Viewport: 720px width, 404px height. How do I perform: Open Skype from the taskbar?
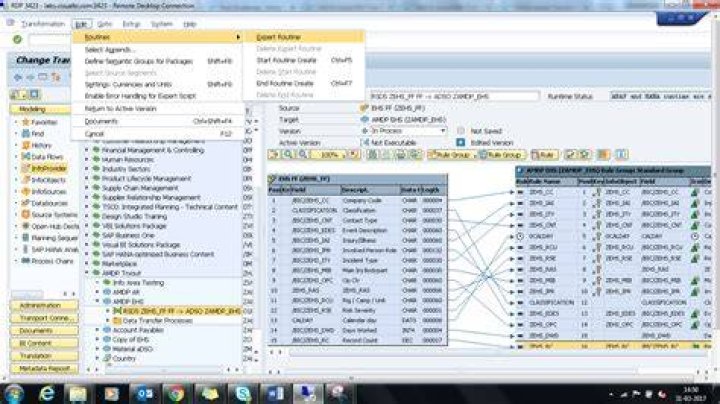pyautogui.click(x=242, y=393)
